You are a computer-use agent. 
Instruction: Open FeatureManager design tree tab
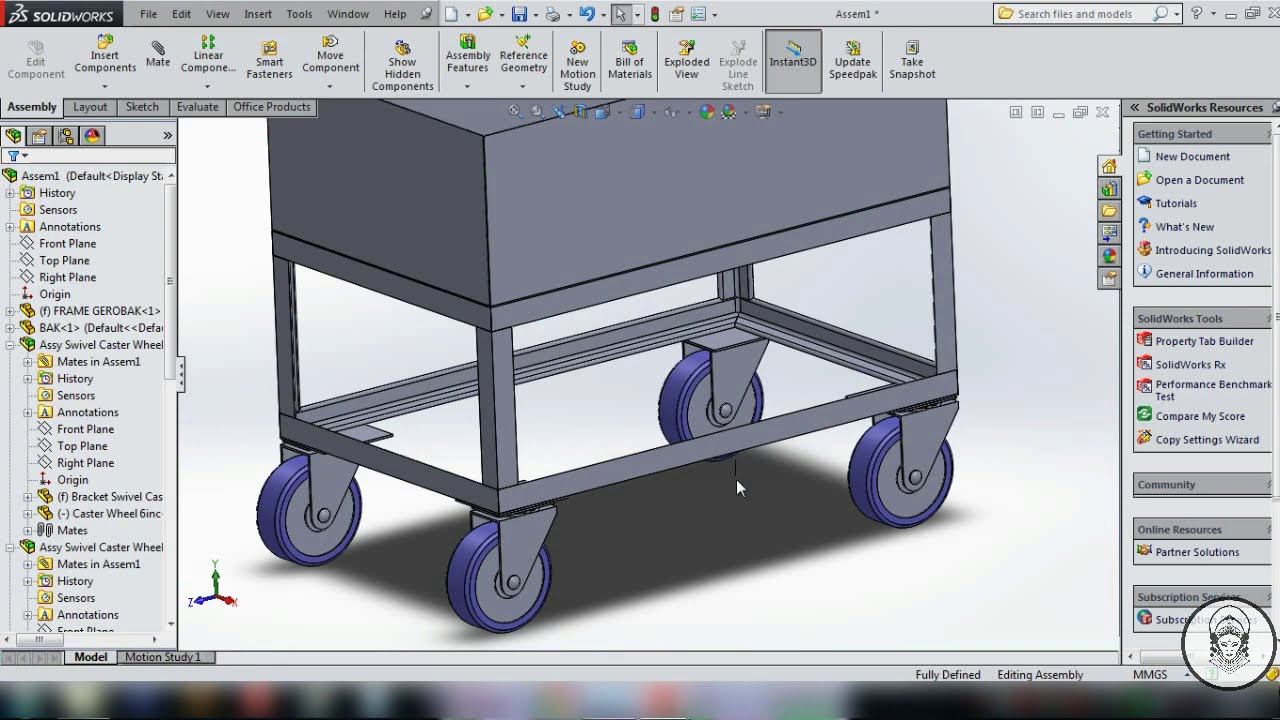[13, 136]
